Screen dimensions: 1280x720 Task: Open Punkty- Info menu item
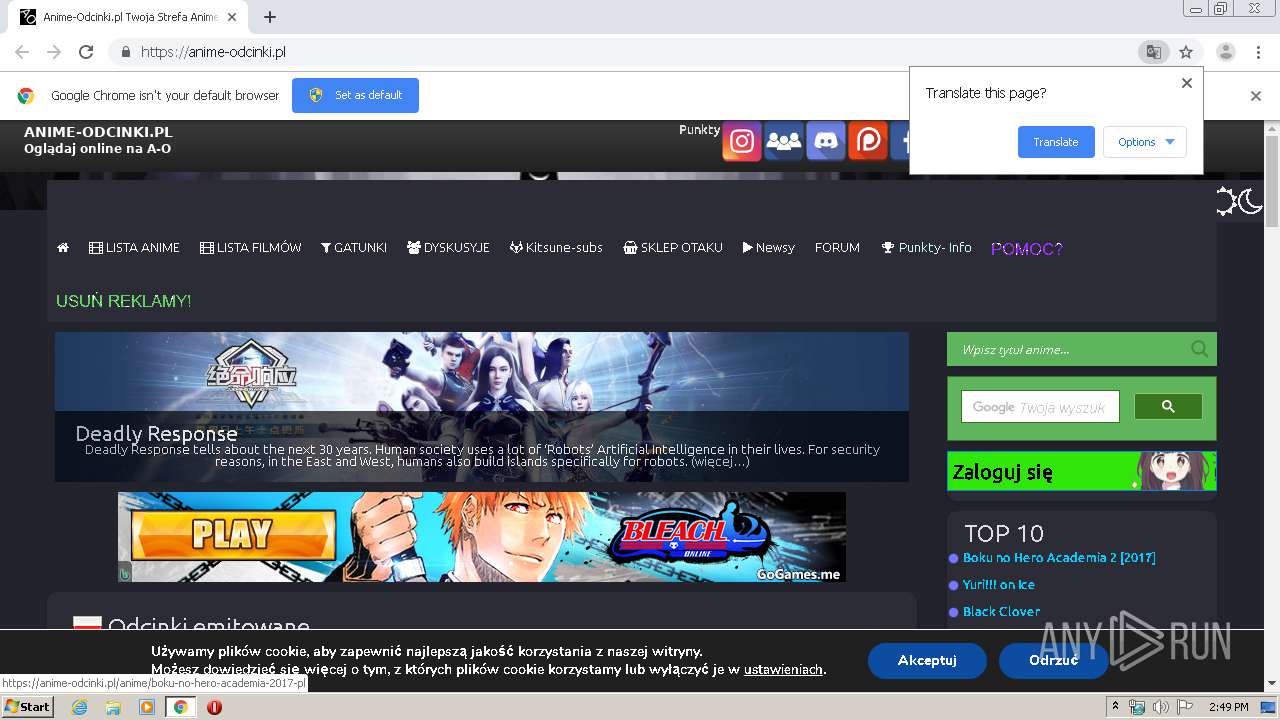(926, 248)
